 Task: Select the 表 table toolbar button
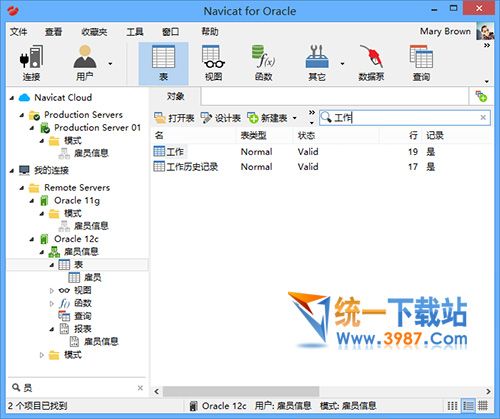163,63
